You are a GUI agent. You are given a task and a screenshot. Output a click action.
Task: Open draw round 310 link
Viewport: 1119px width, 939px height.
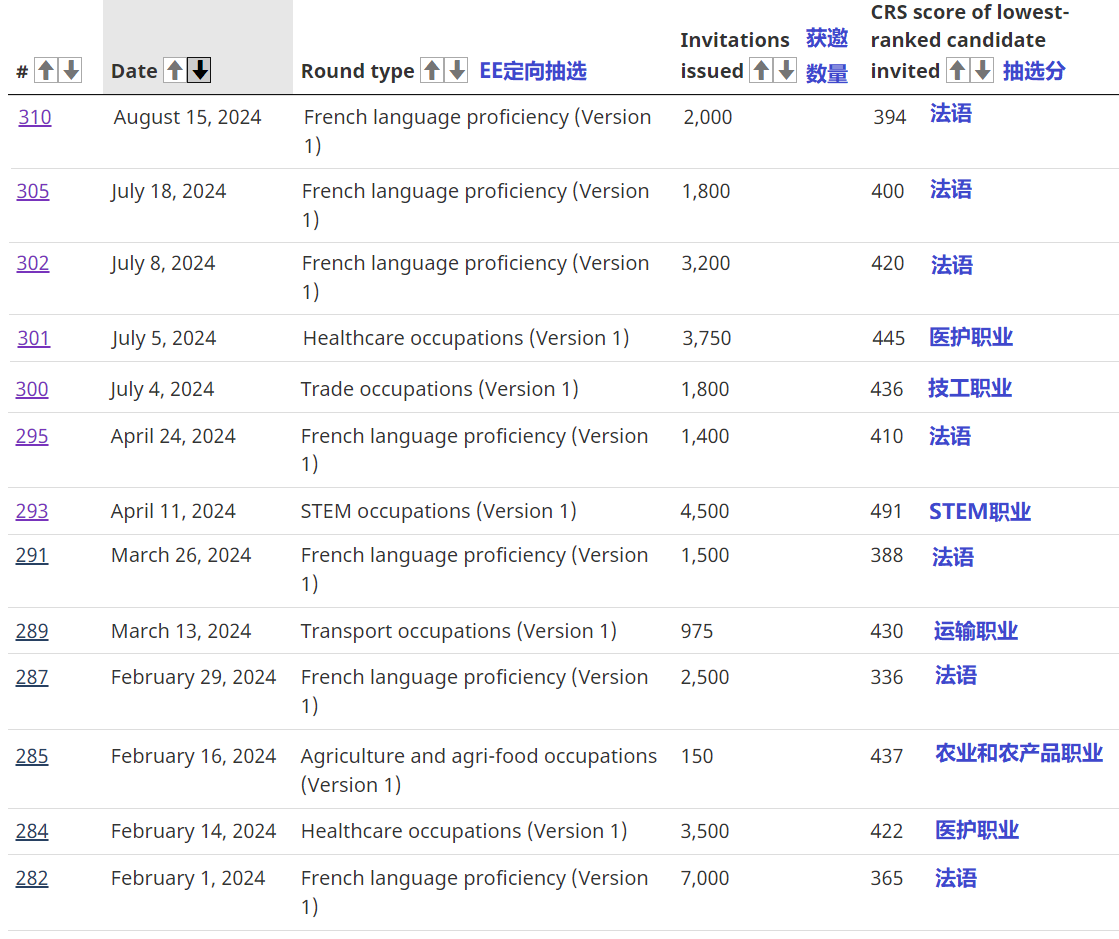tap(34, 117)
